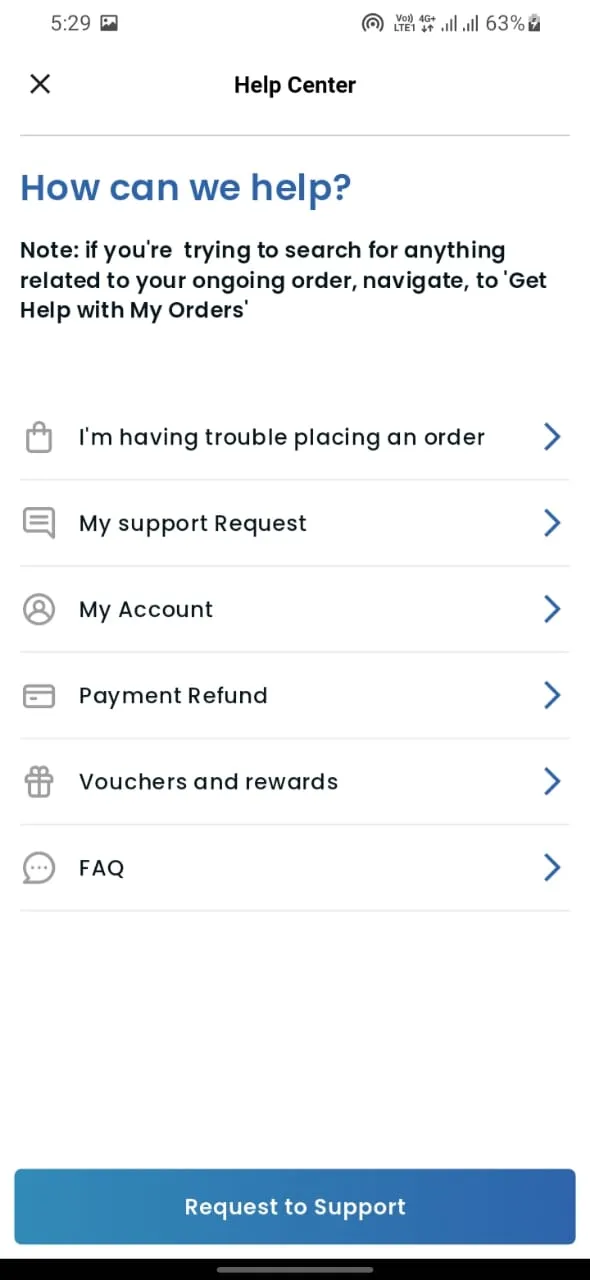Tap the Request to Support button

[295, 1207]
